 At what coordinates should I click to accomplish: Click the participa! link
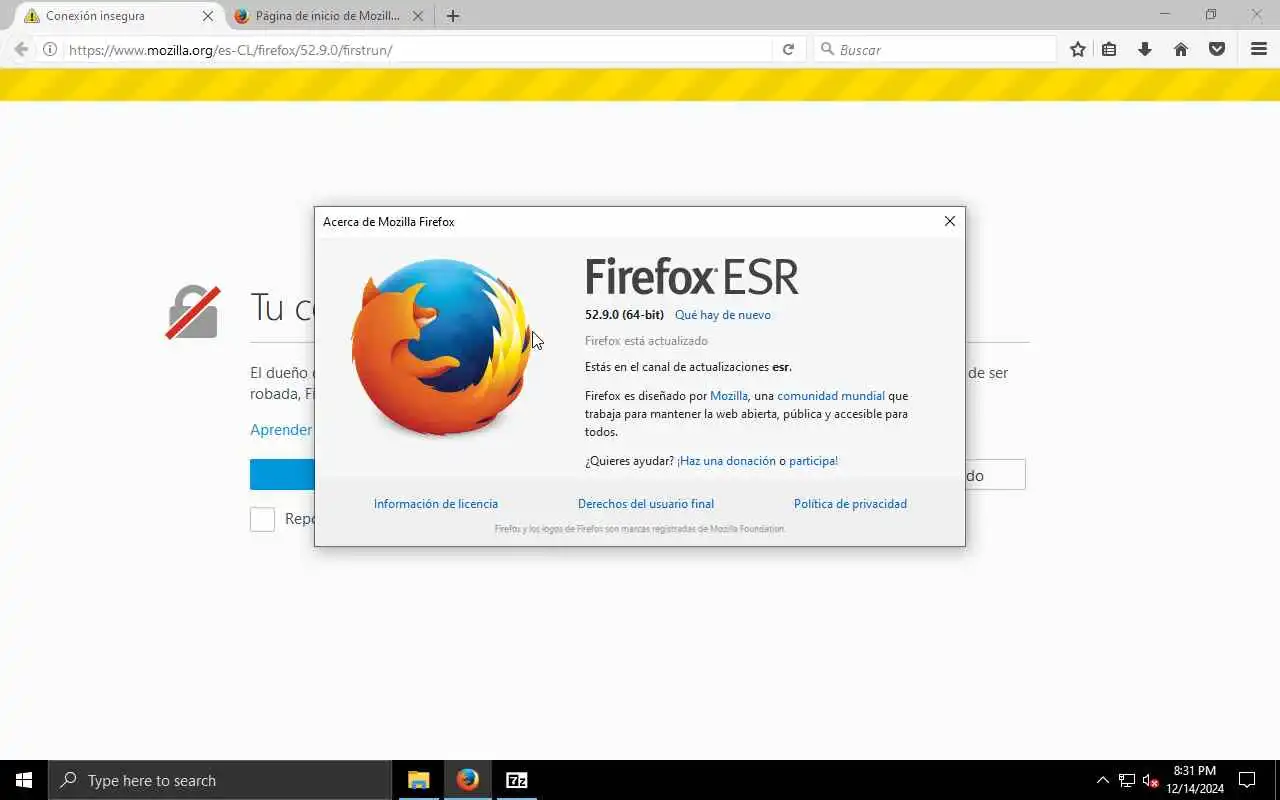[814, 461]
